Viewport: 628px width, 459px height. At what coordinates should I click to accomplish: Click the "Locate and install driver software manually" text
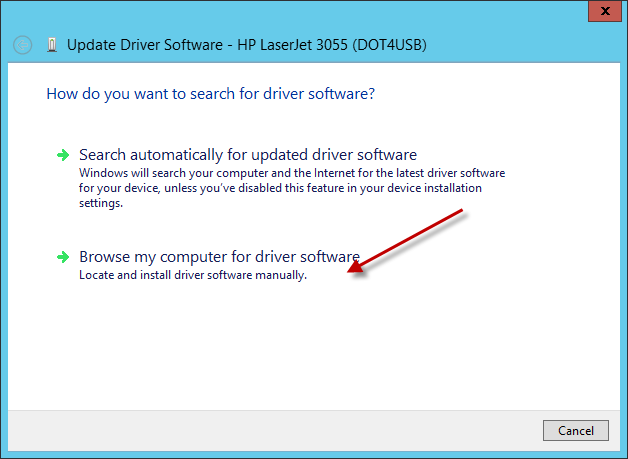tap(193, 275)
